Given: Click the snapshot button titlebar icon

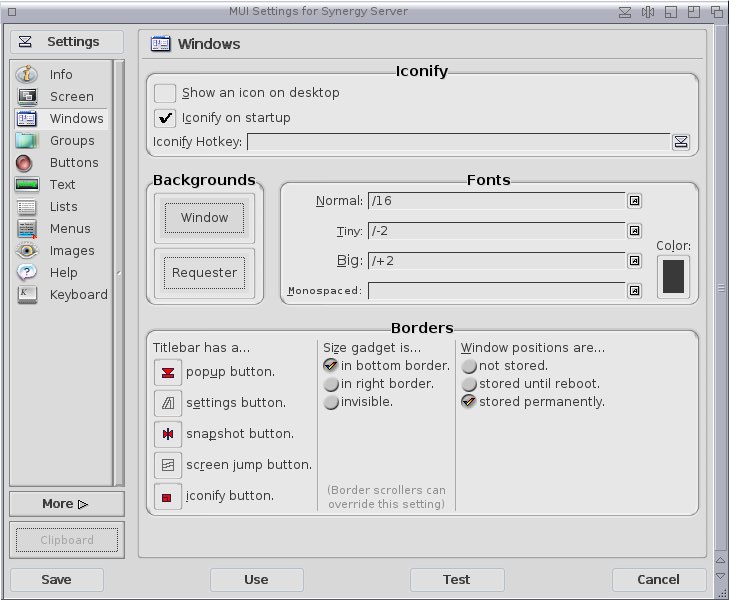Looking at the screenshot, I should pyautogui.click(x=167, y=435).
